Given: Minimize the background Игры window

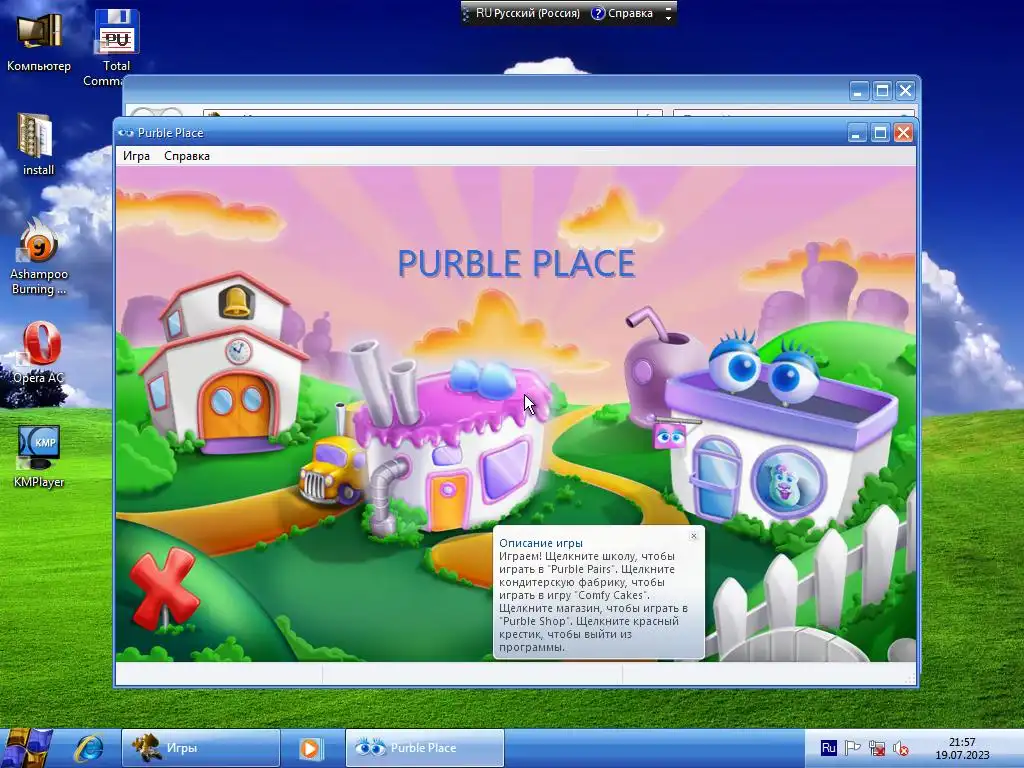Looking at the screenshot, I should 858,91.
